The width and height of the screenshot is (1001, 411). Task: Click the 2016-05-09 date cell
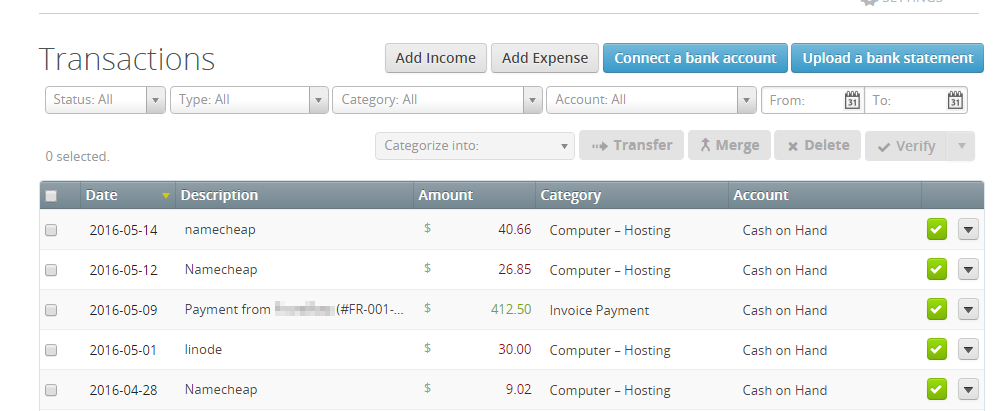click(x=123, y=310)
